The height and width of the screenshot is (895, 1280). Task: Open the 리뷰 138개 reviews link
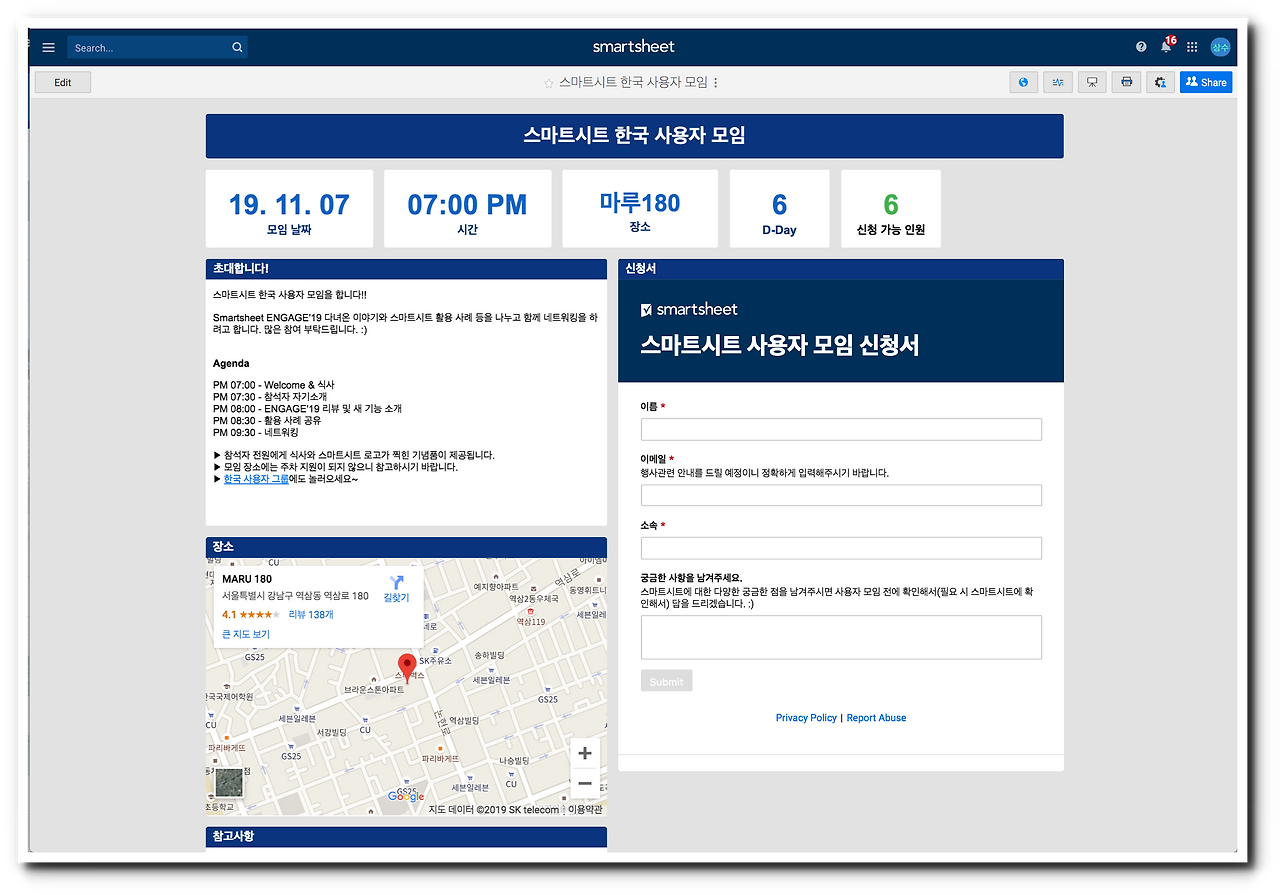click(x=311, y=615)
